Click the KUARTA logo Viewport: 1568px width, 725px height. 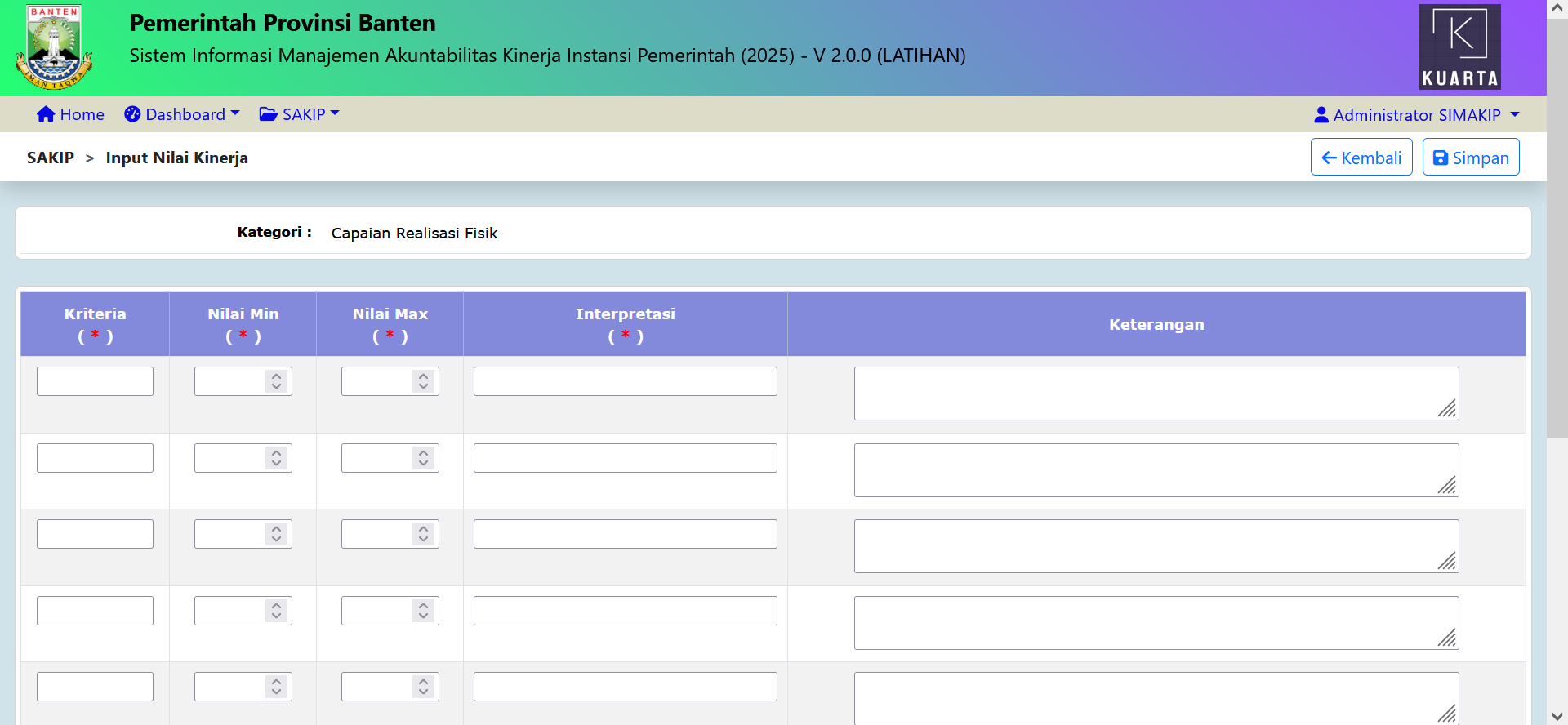coord(1460,47)
